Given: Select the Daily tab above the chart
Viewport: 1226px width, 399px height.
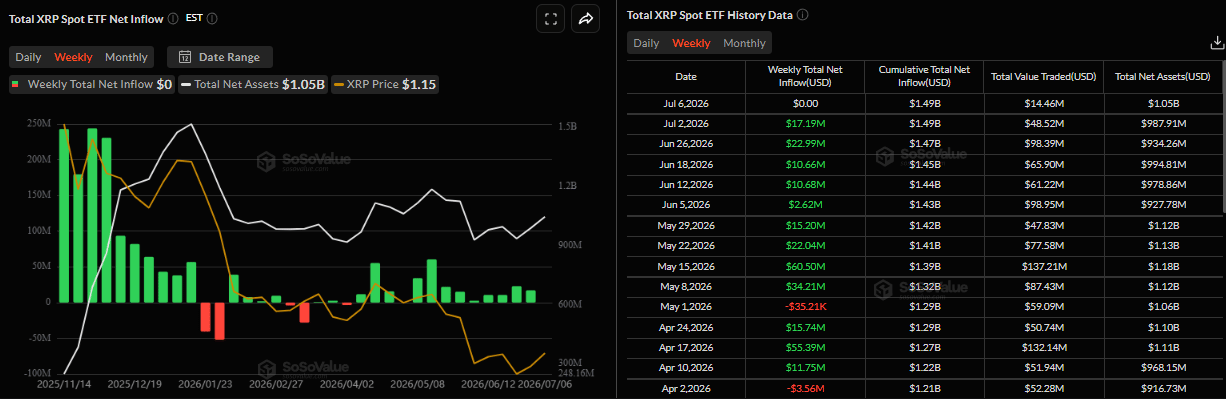Looking at the screenshot, I should (28, 57).
